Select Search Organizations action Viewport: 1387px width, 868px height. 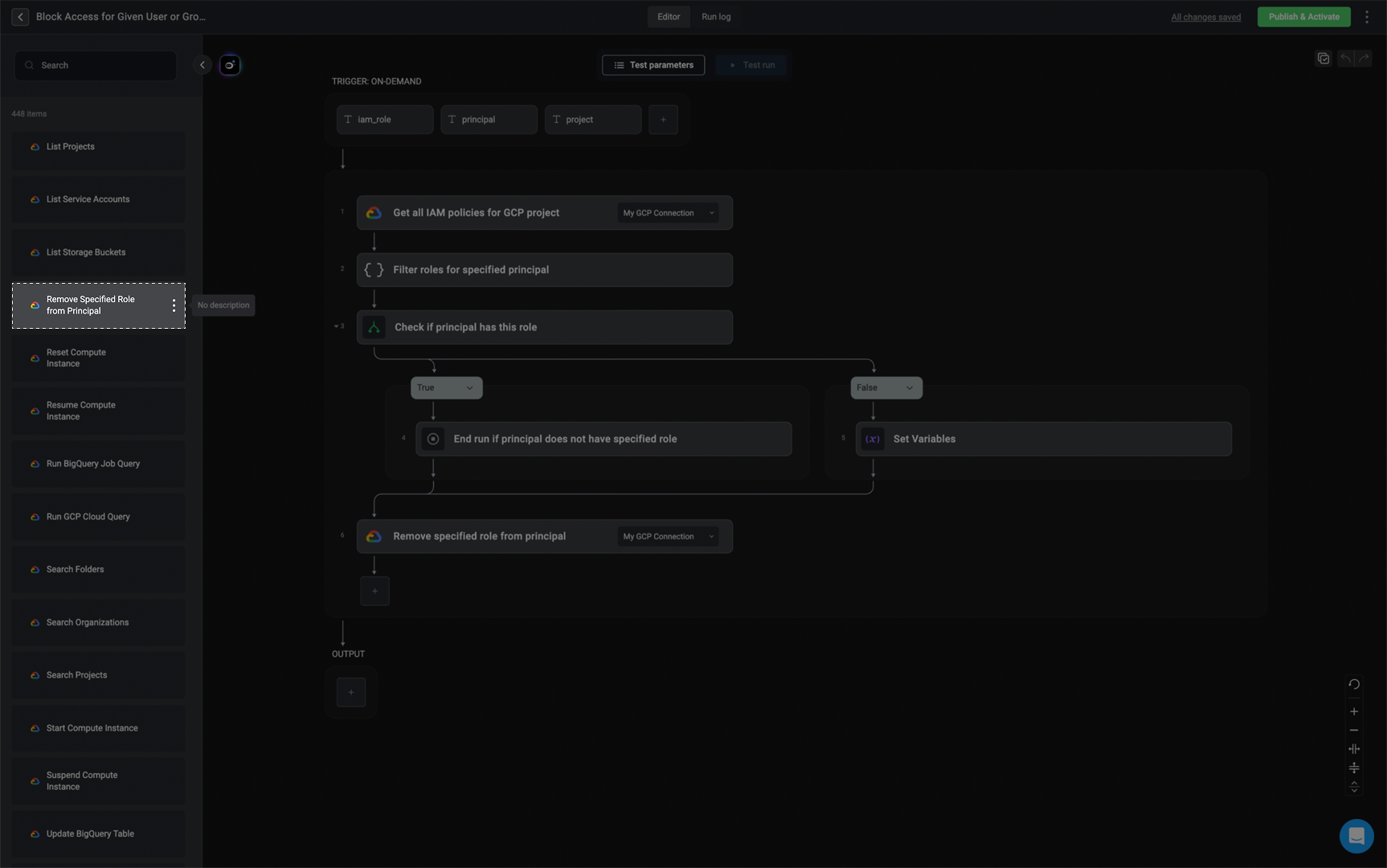(98, 623)
